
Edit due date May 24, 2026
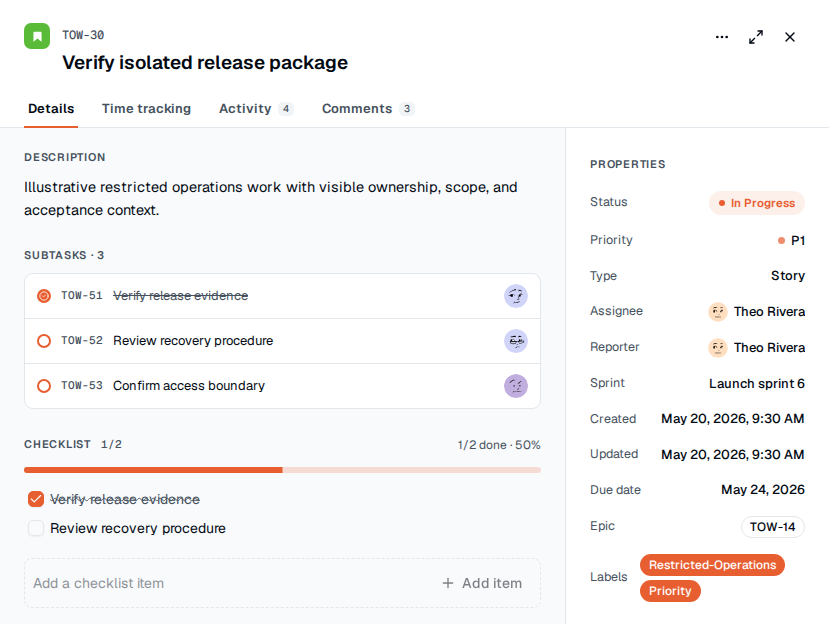tap(762, 490)
